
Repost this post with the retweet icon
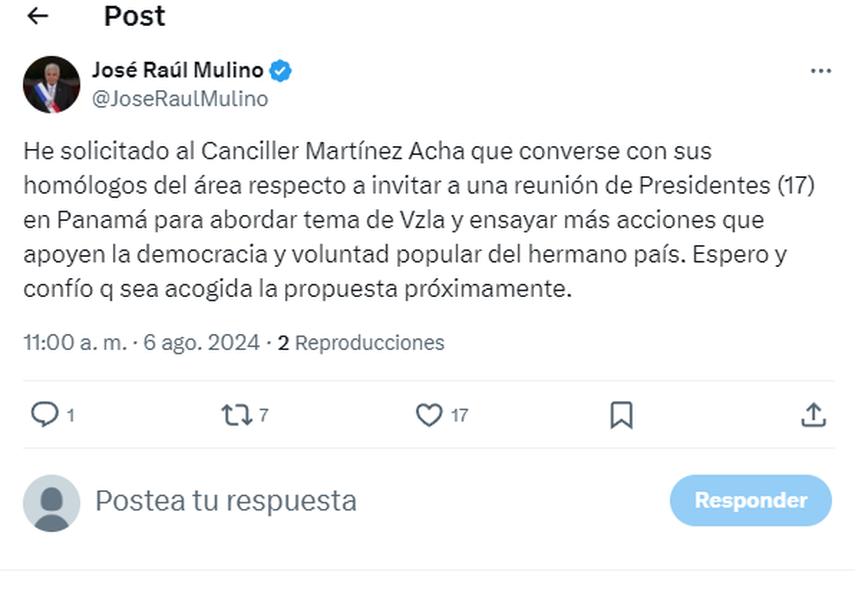(x=237, y=414)
